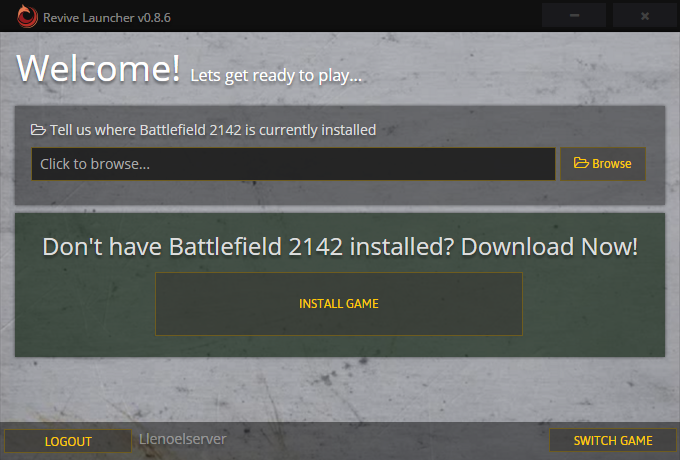Click 'Tell us where Battlefield 2142 is currently installed' label
The image size is (680, 460).
click(213, 130)
